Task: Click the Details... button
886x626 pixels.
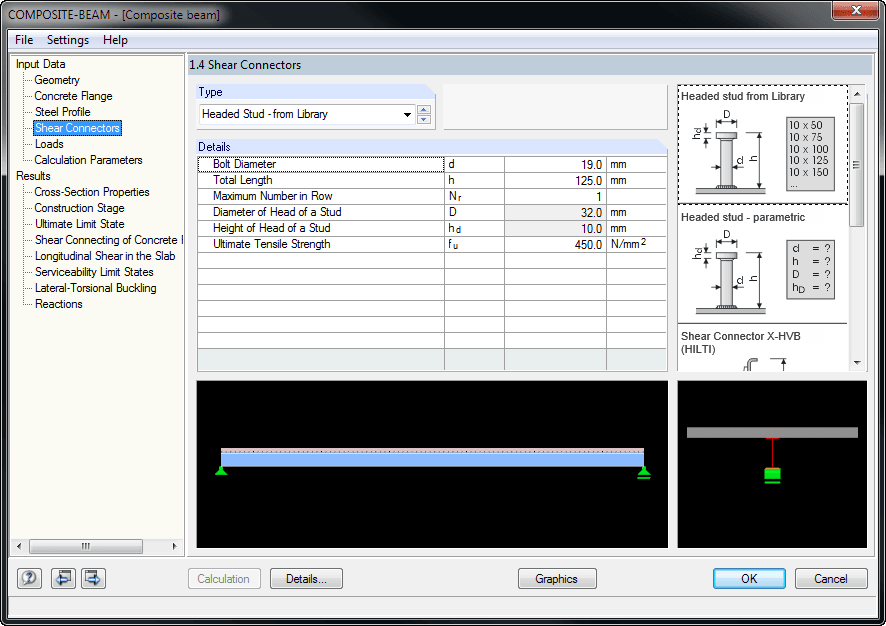Action: 306,579
